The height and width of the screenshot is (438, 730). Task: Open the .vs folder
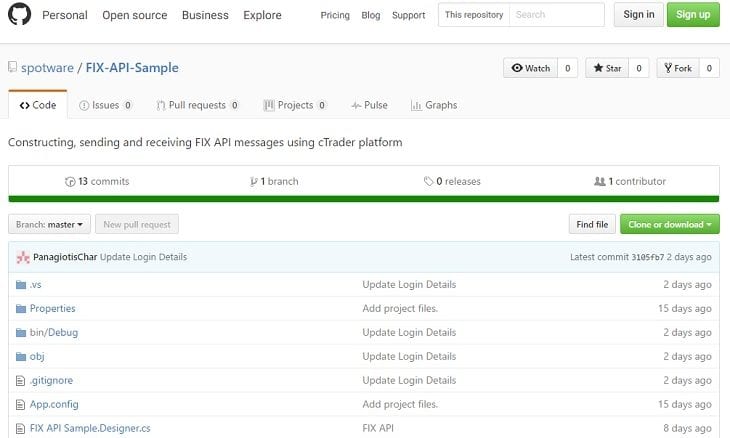click(35, 285)
